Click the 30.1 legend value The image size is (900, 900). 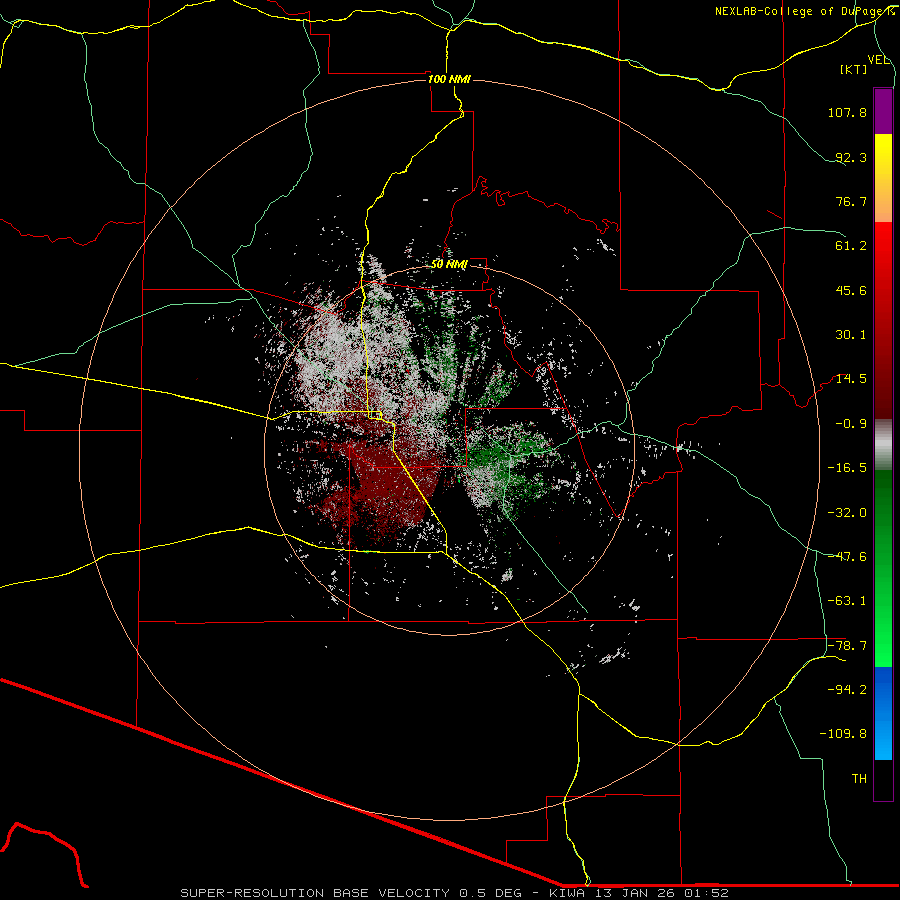[851, 335]
